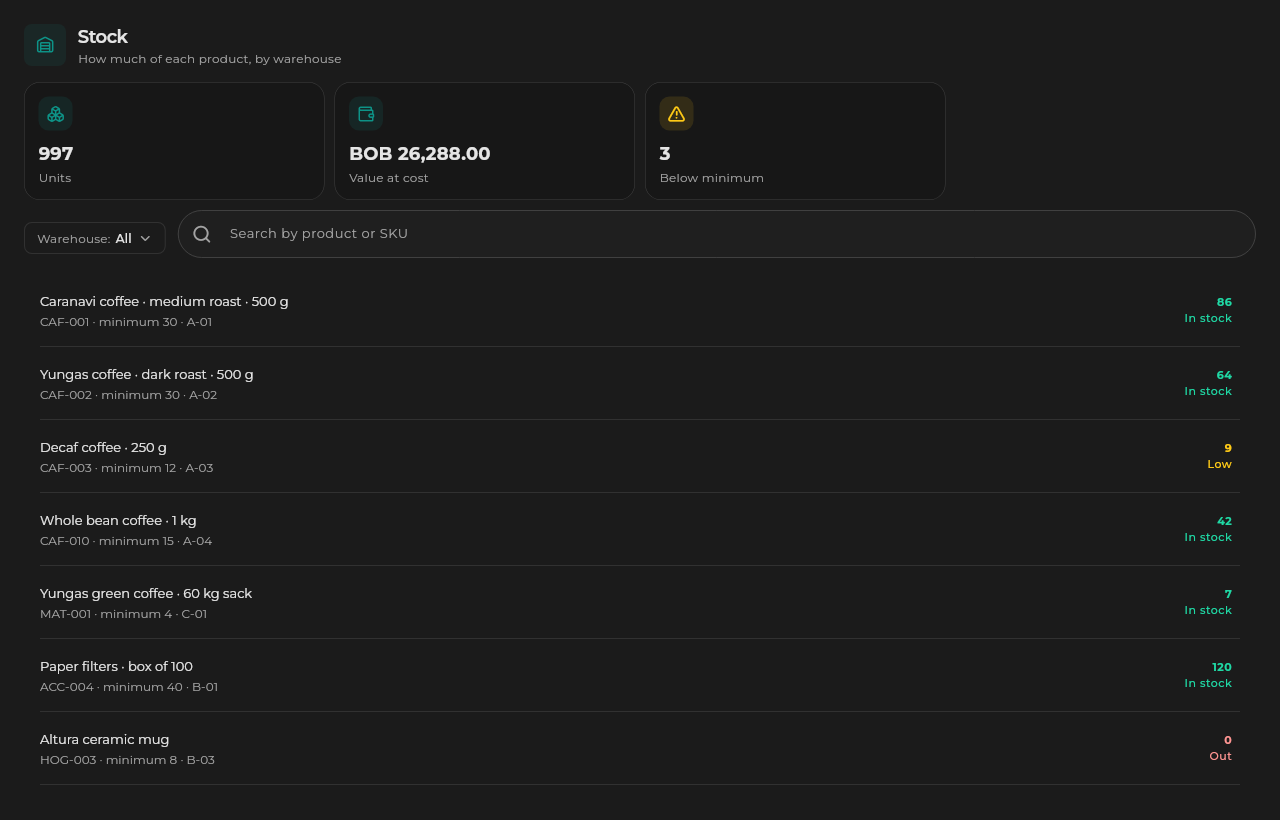This screenshot has height=820, width=1280.
Task: Click the wallet icon above value at cost
Action: click(x=366, y=114)
